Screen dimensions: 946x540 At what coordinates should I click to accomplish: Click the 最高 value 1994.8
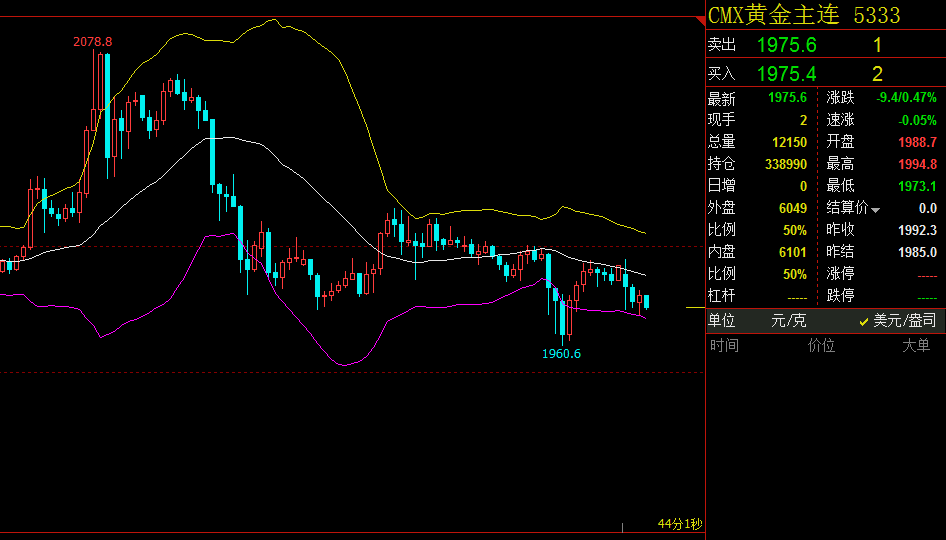[x=917, y=164]
